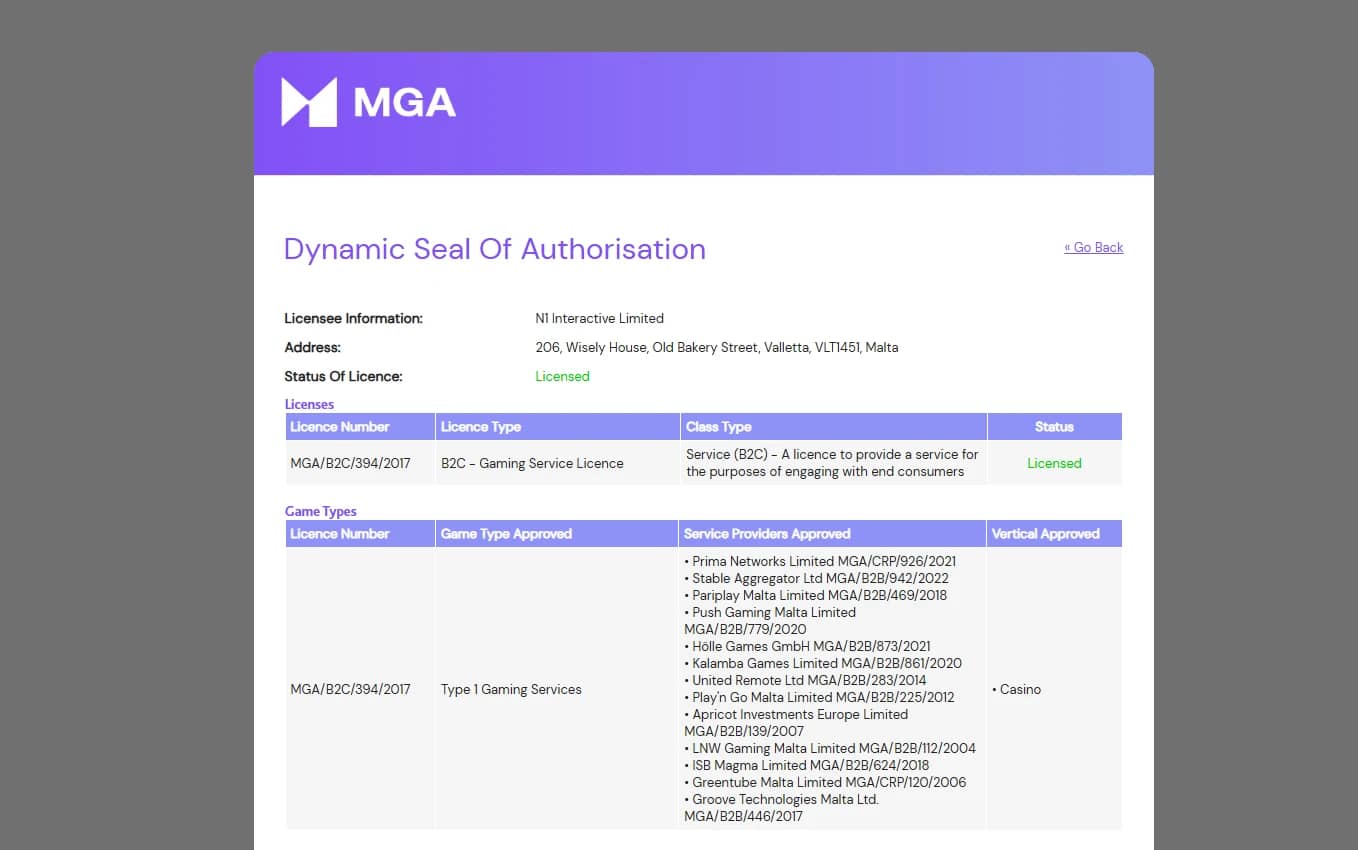The height and width of the screenshot is (850, 1358).
Task: Click the MGA logo icon in header
Action: click(309, 102)
